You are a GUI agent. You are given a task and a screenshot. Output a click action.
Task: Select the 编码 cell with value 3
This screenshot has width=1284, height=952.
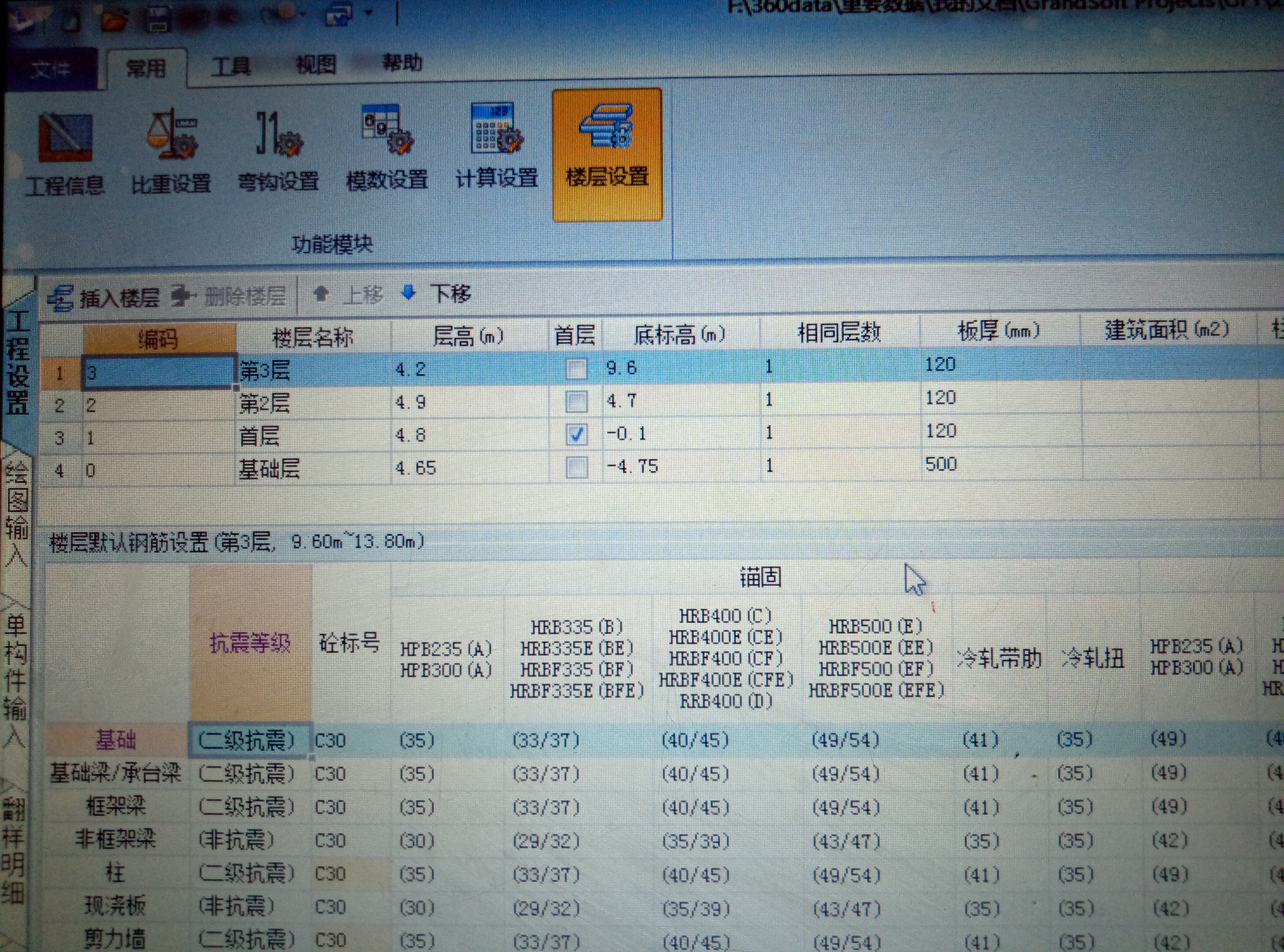[159, 372]
